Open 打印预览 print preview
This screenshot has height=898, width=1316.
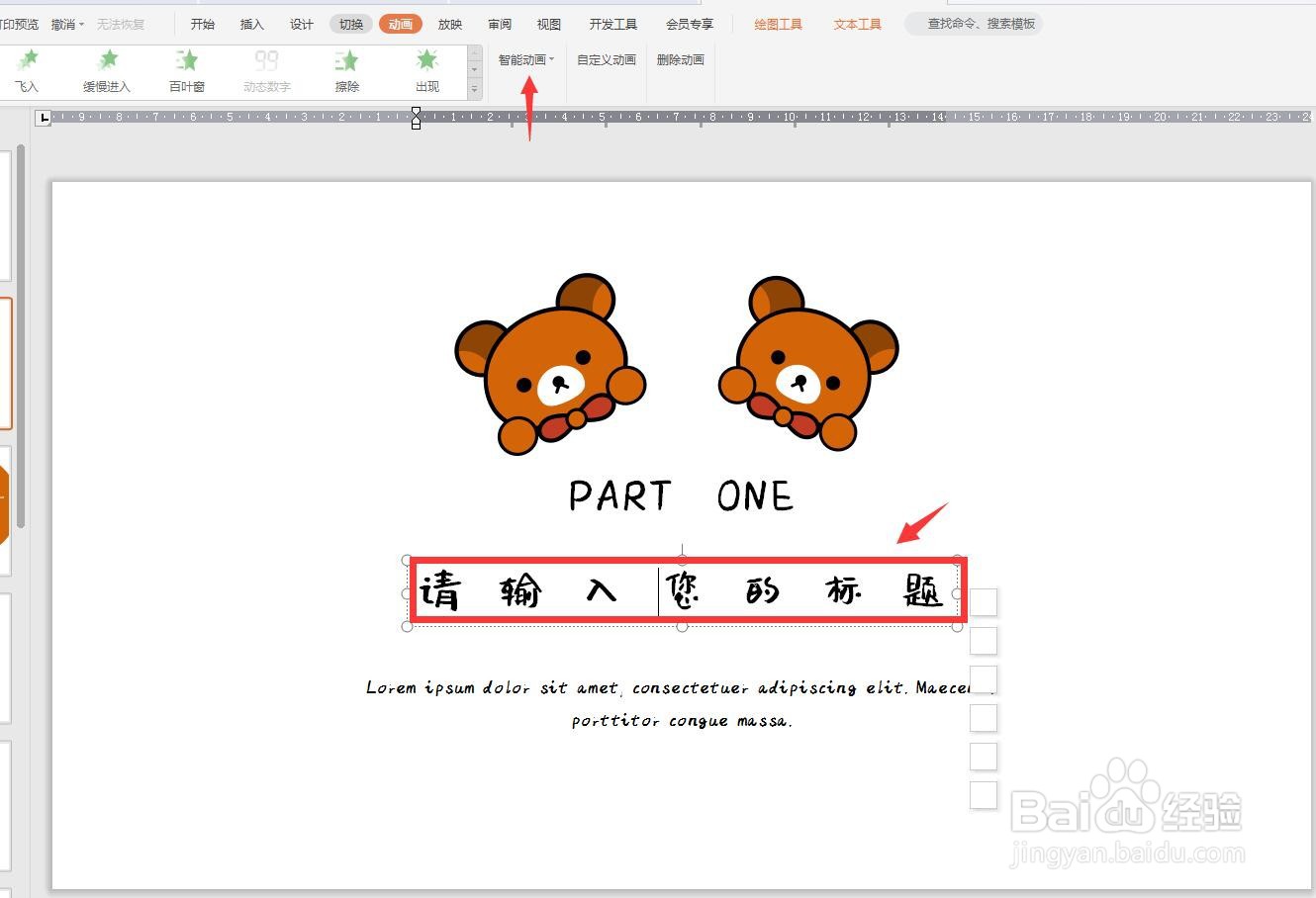[x=20, y=24]
